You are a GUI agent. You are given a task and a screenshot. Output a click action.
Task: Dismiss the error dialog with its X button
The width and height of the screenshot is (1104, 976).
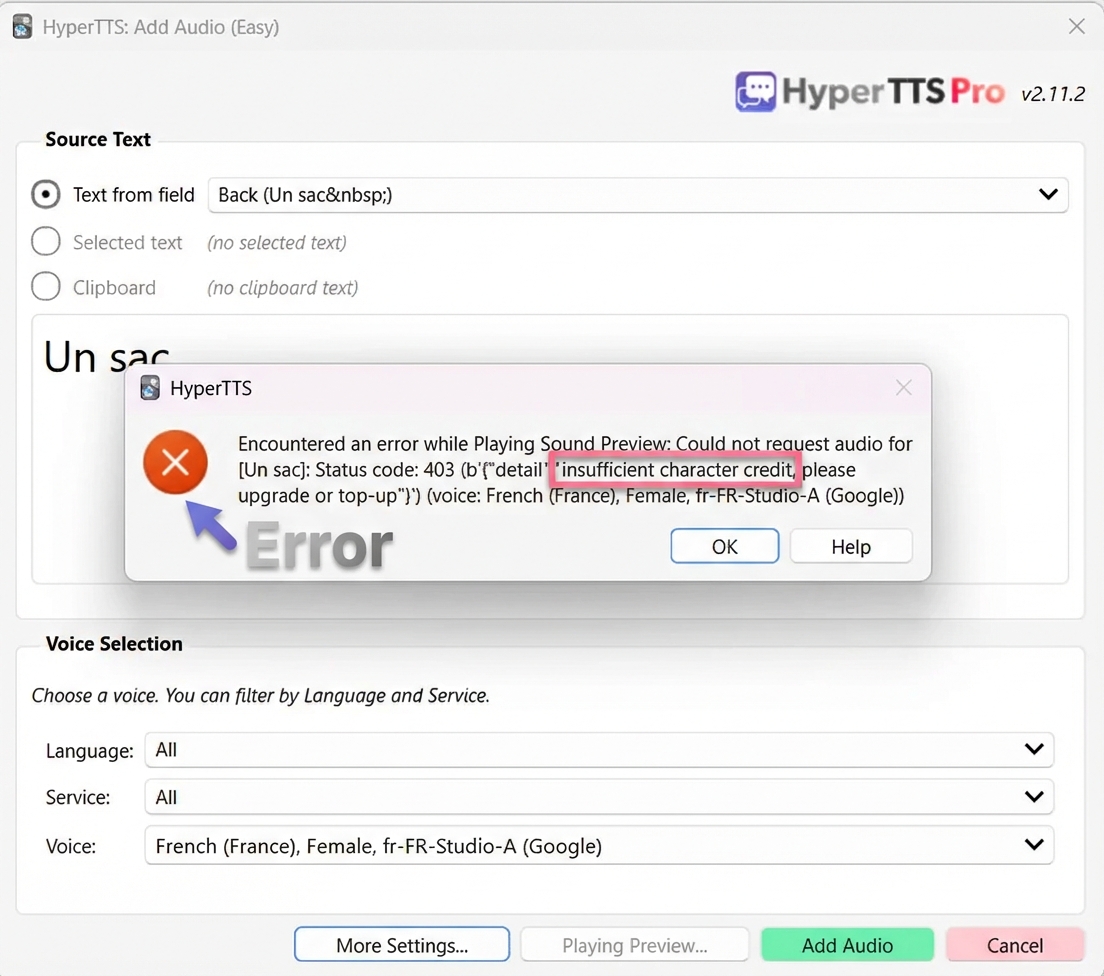point(903,388)
